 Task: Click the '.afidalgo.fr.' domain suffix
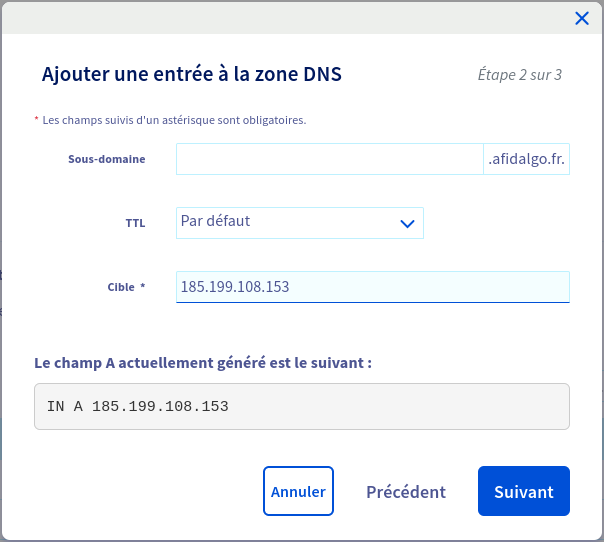pyautogui.click(x=526, y=159)
